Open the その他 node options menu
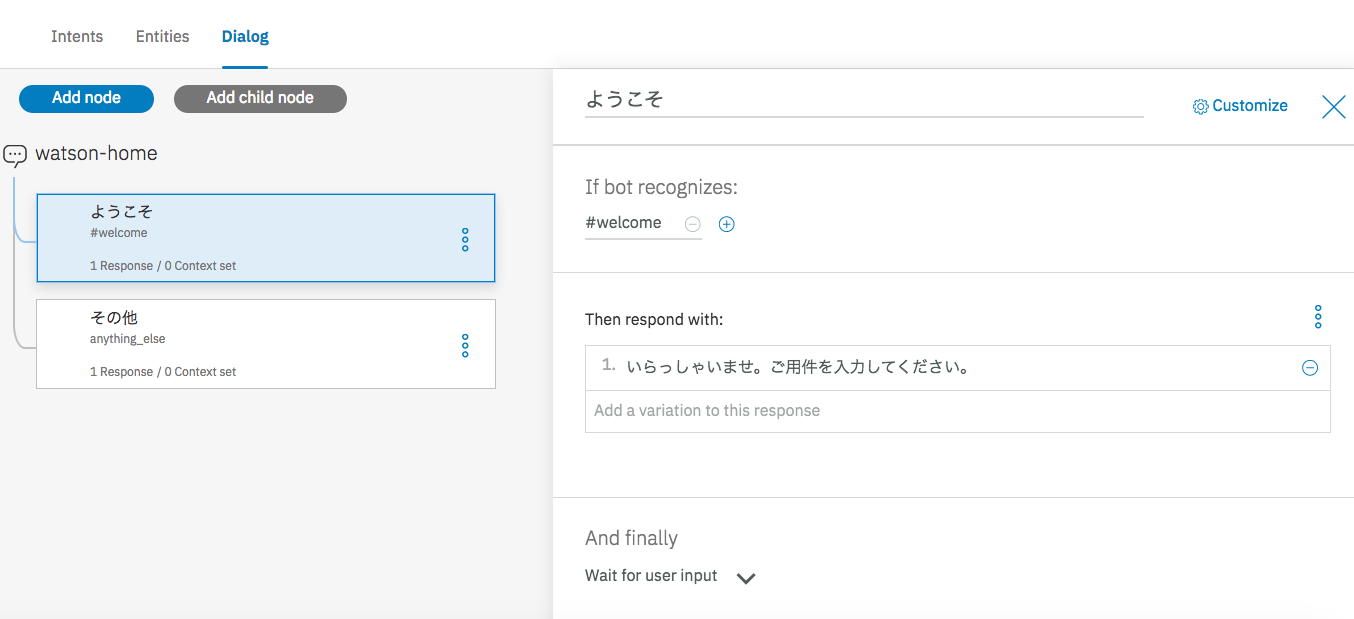The width and height of the screenshot is (1354, 619). pyautogui.click(x=465, y=346)
